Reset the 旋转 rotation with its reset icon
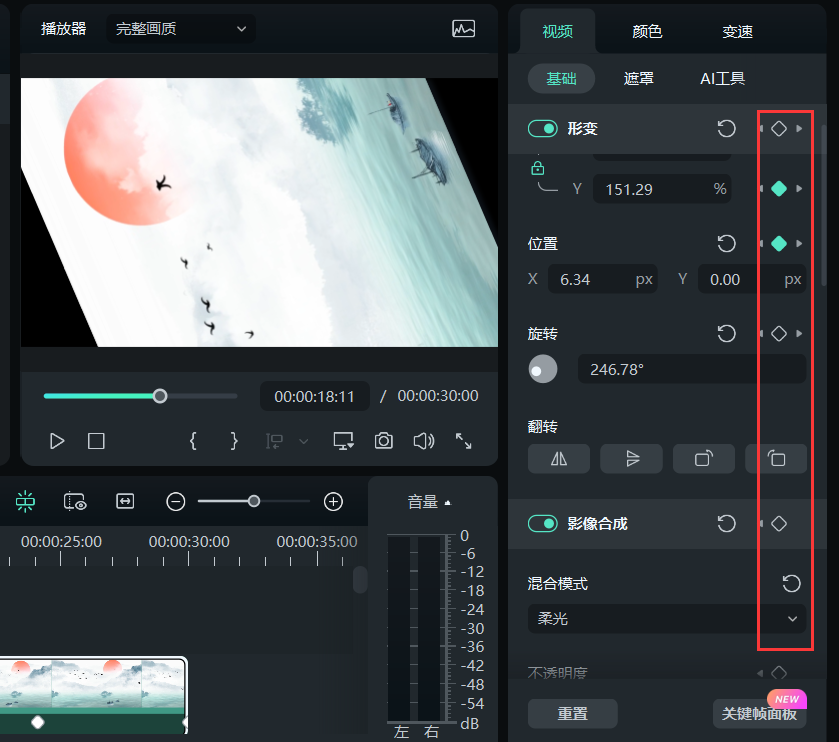Screen dimensions: 839x742 point(726,333)
